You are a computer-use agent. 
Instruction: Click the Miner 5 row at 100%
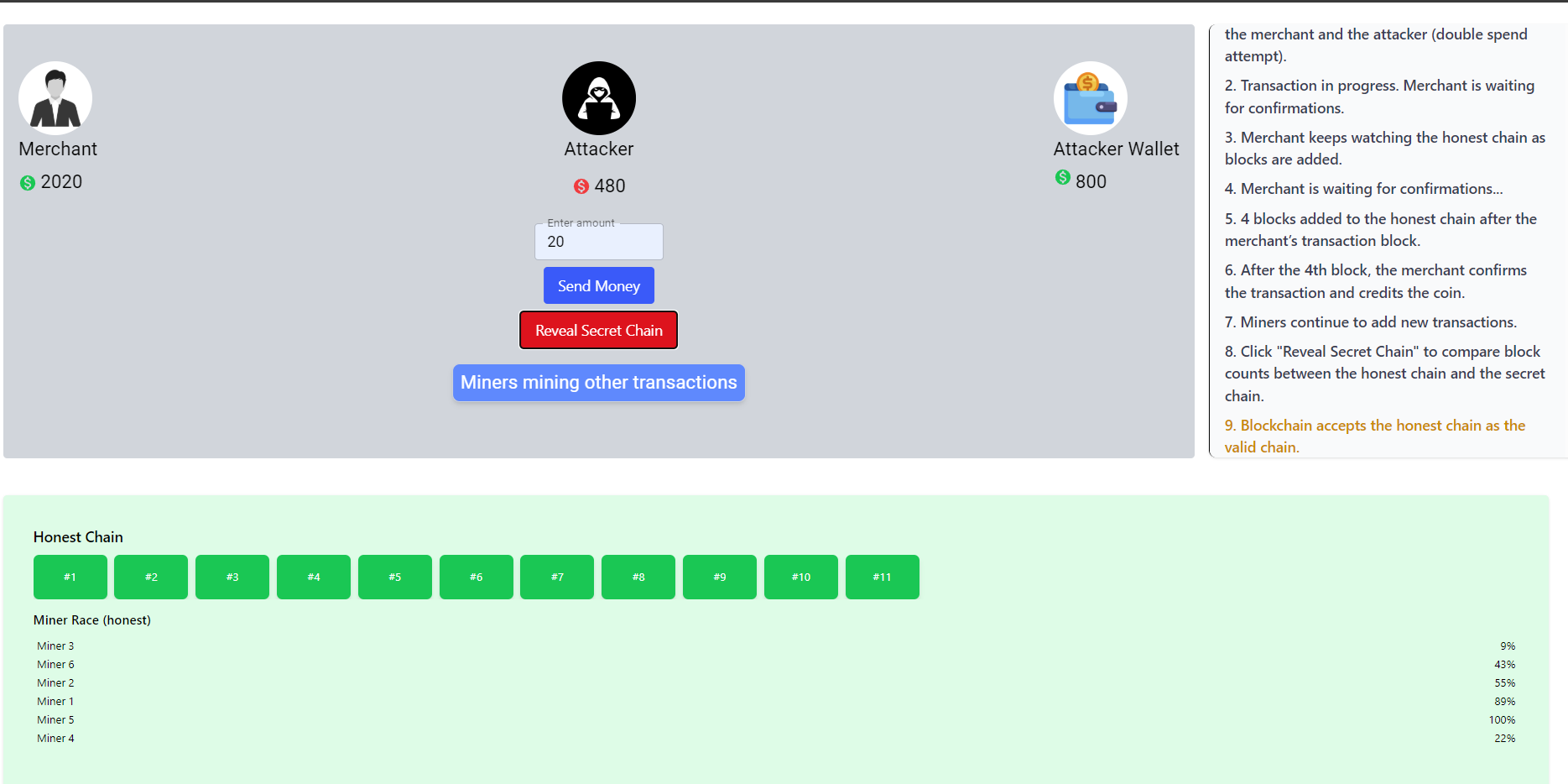pyautogui.click(x=775, y=720)
